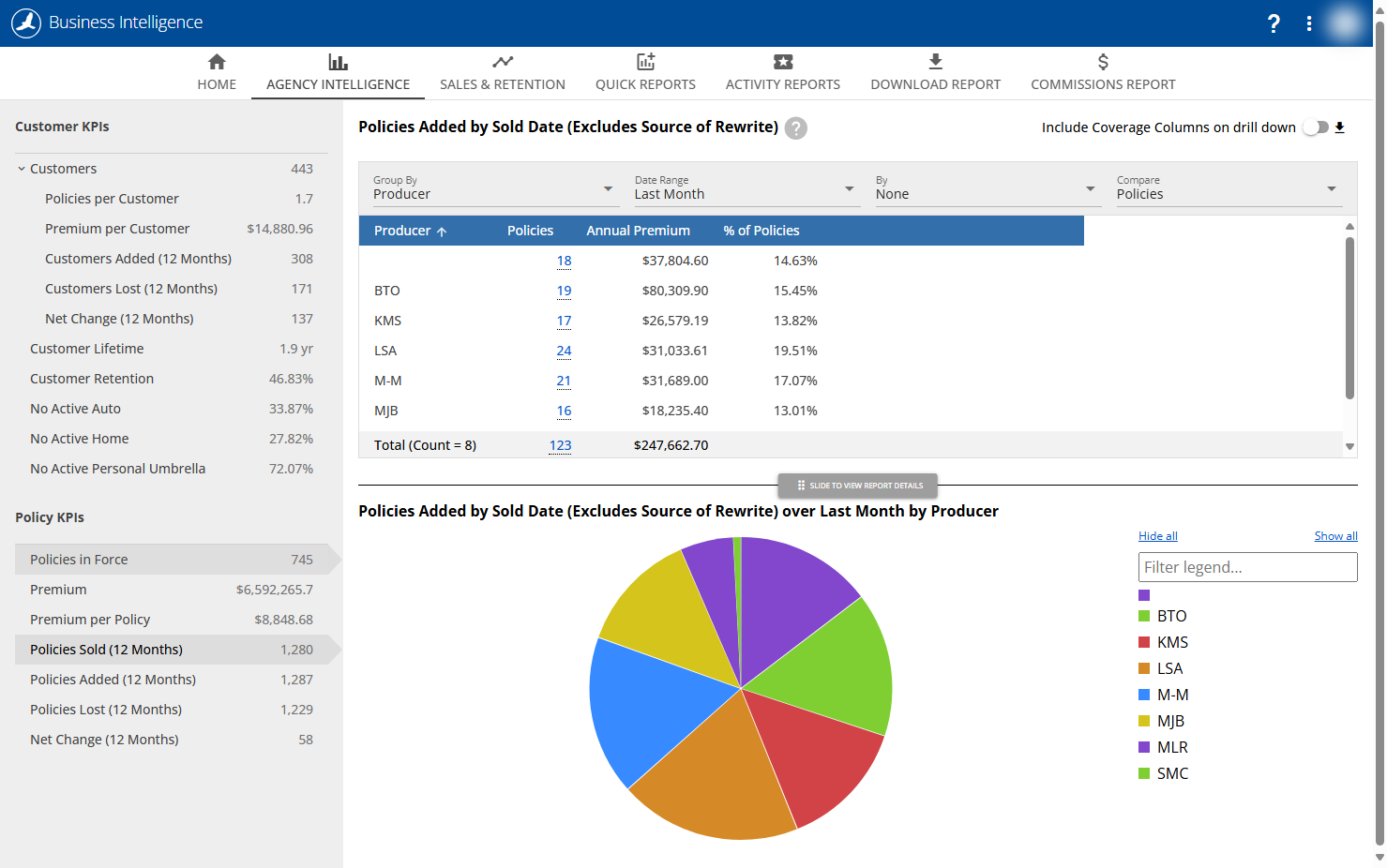The height and width of the screenshot is (868, 1387).
Task: Click Show all legend link
Action: click(1335, 536)
